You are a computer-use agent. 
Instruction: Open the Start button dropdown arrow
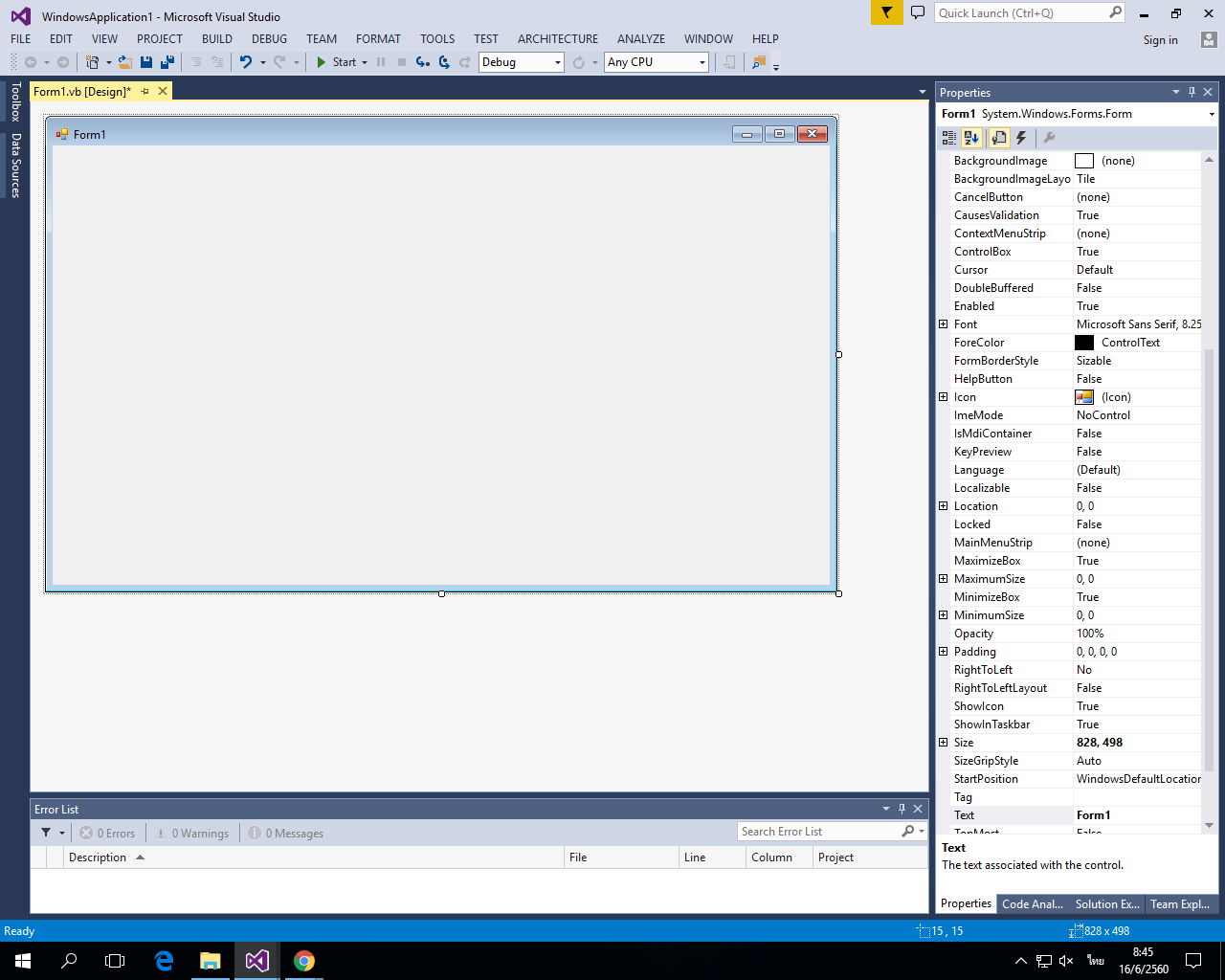click(365, 62)
